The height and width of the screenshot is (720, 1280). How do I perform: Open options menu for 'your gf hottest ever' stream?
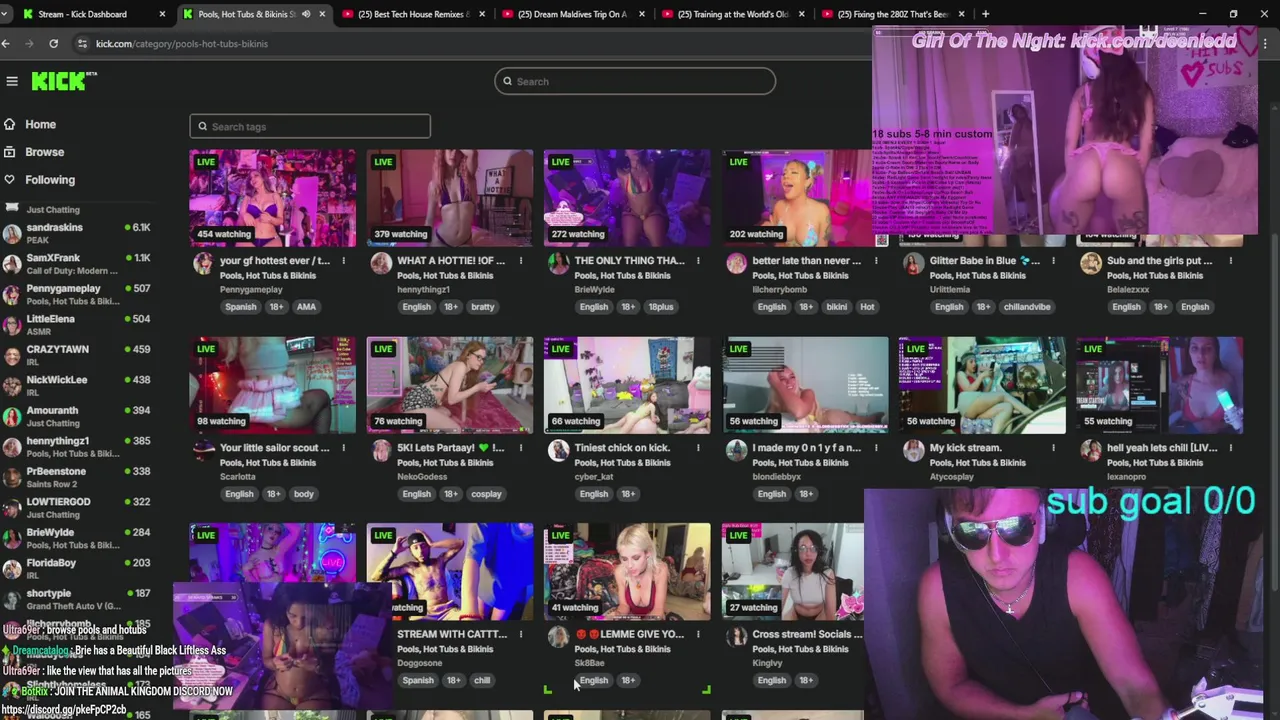coord(343,261)
